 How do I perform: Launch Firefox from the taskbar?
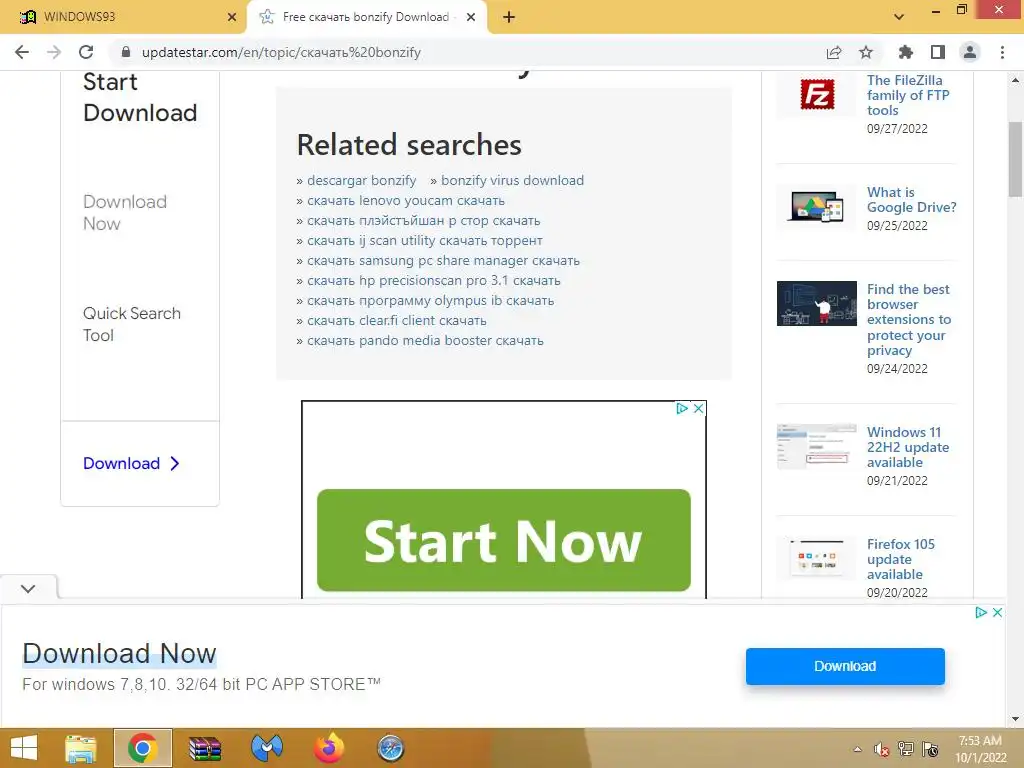[328, 748]
